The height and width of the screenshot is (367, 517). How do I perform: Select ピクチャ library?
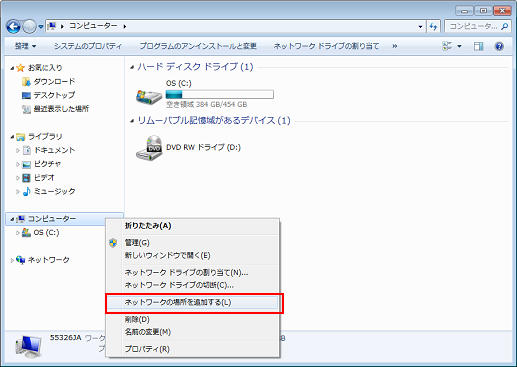tap(48, 164)
